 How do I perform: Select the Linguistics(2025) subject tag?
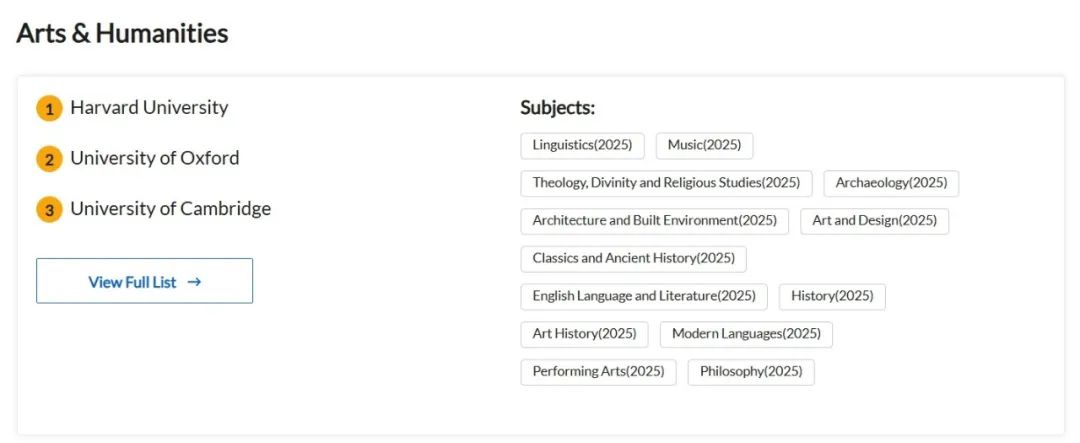[x=582, y=145]
